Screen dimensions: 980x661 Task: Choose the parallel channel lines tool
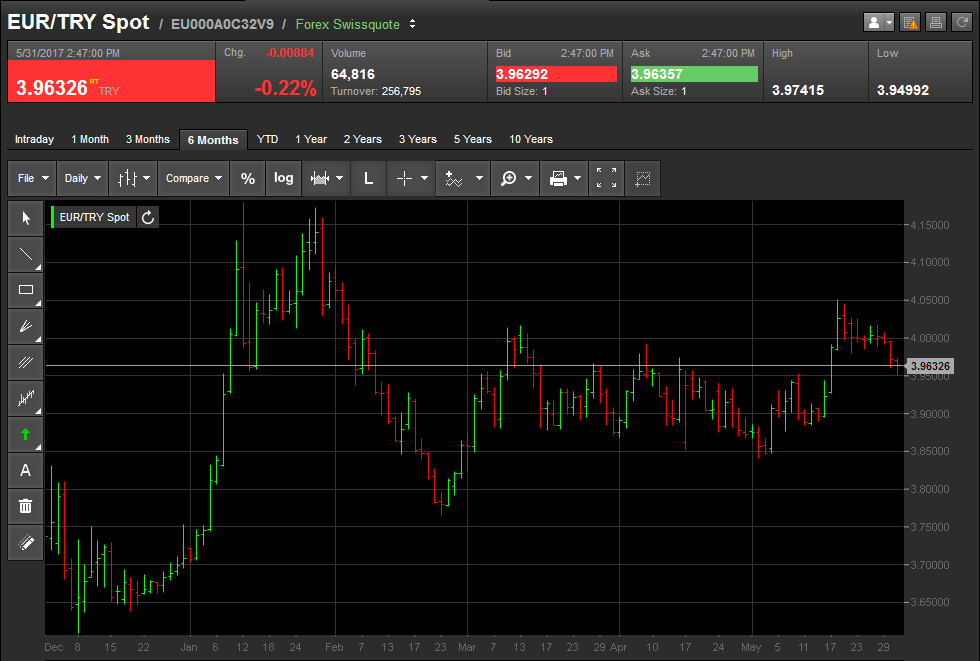[x=26, y=362]
